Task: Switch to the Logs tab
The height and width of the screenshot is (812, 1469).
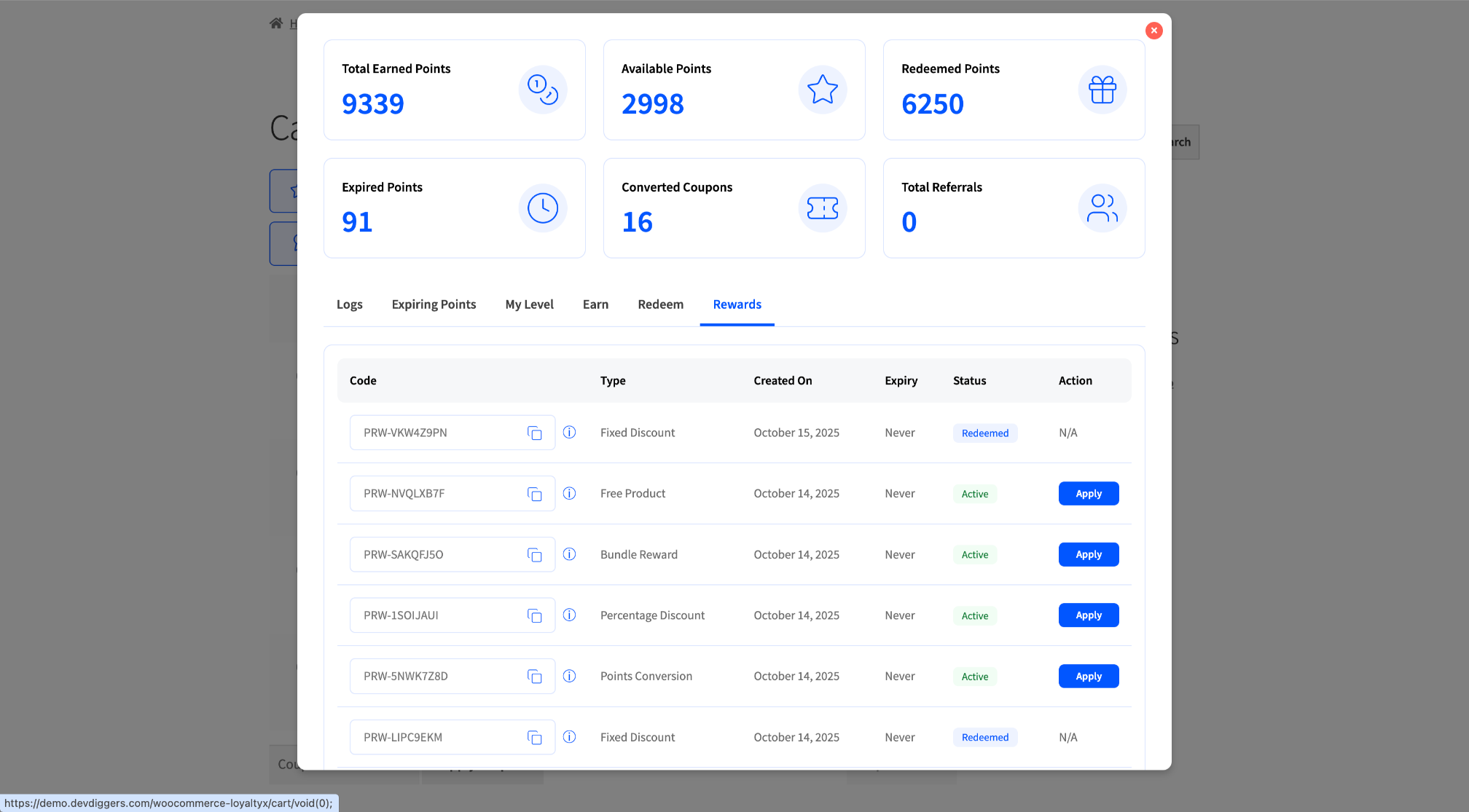Action: (349, 304)
